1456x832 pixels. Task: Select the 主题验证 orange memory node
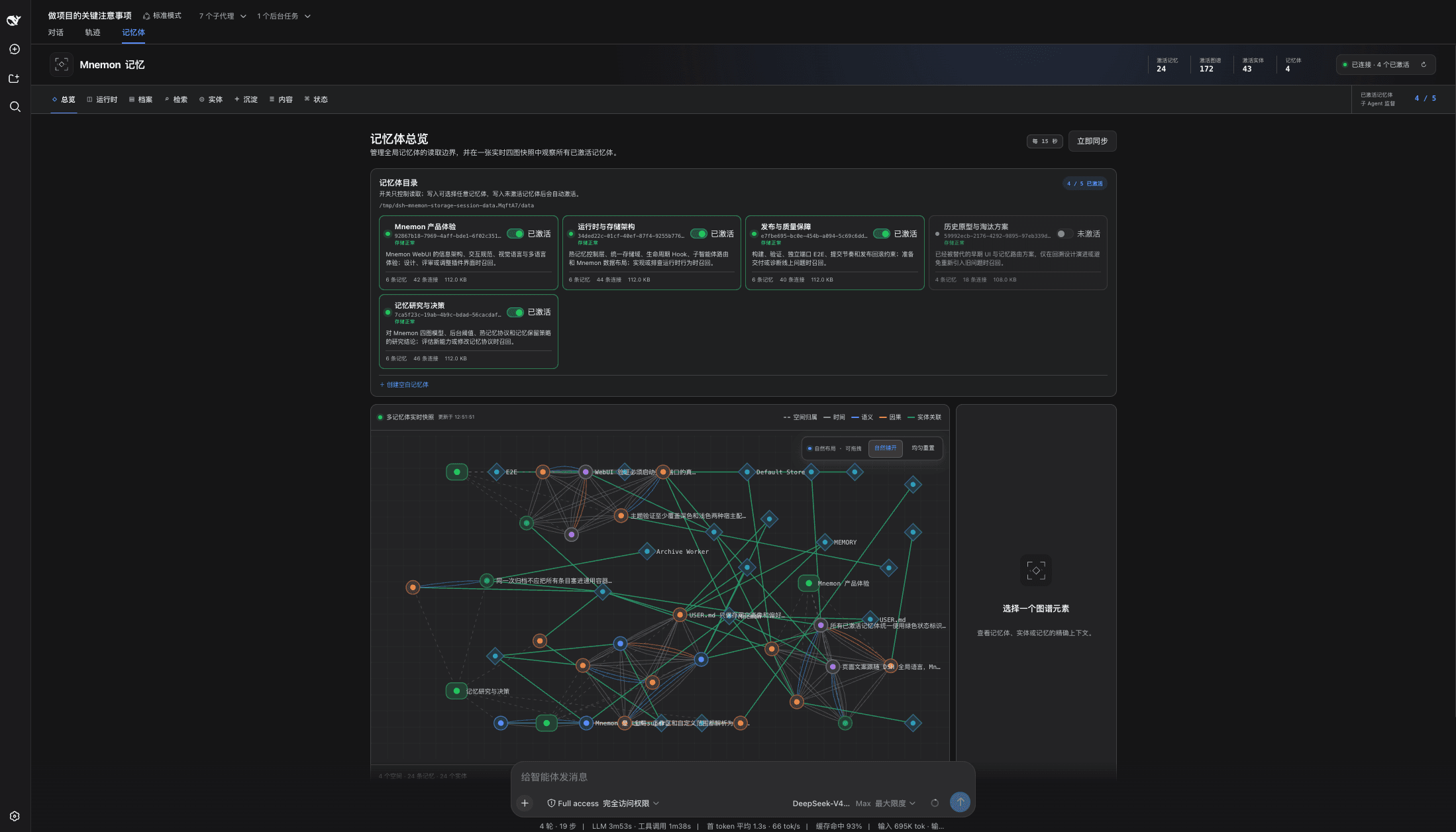click(621, 516)
